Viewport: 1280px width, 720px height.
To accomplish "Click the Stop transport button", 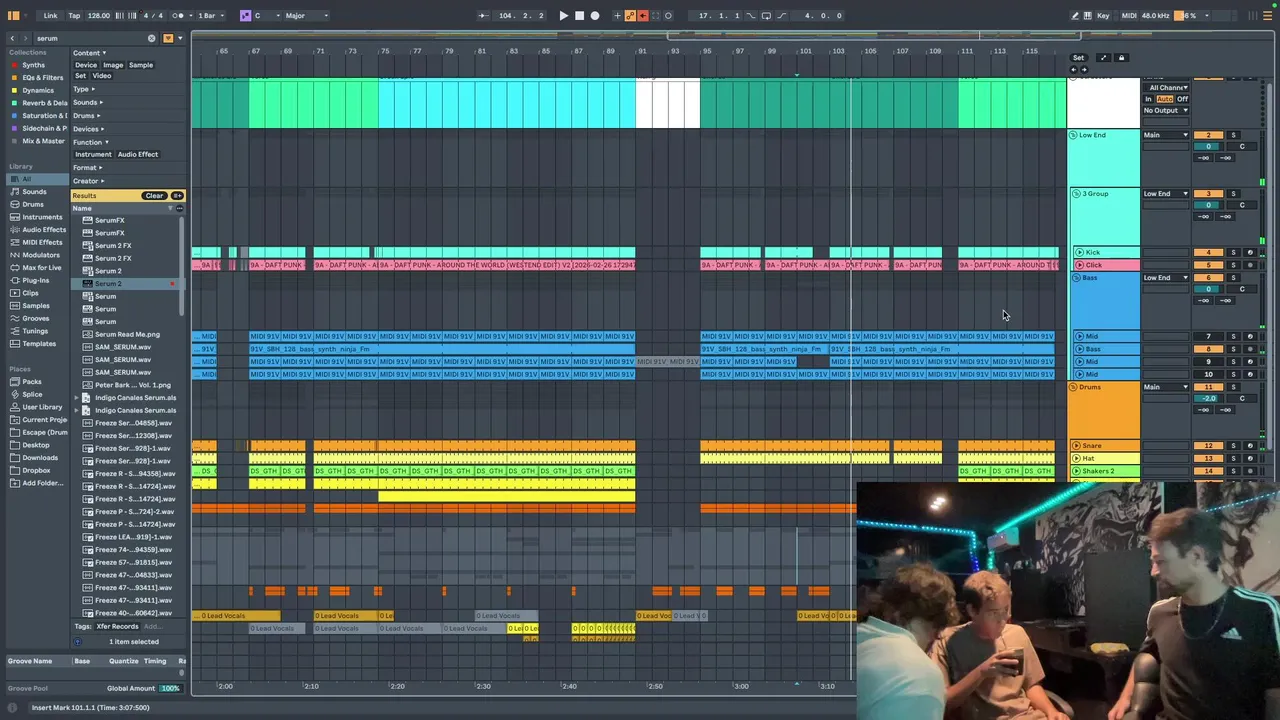I will (x=579, y=15).
